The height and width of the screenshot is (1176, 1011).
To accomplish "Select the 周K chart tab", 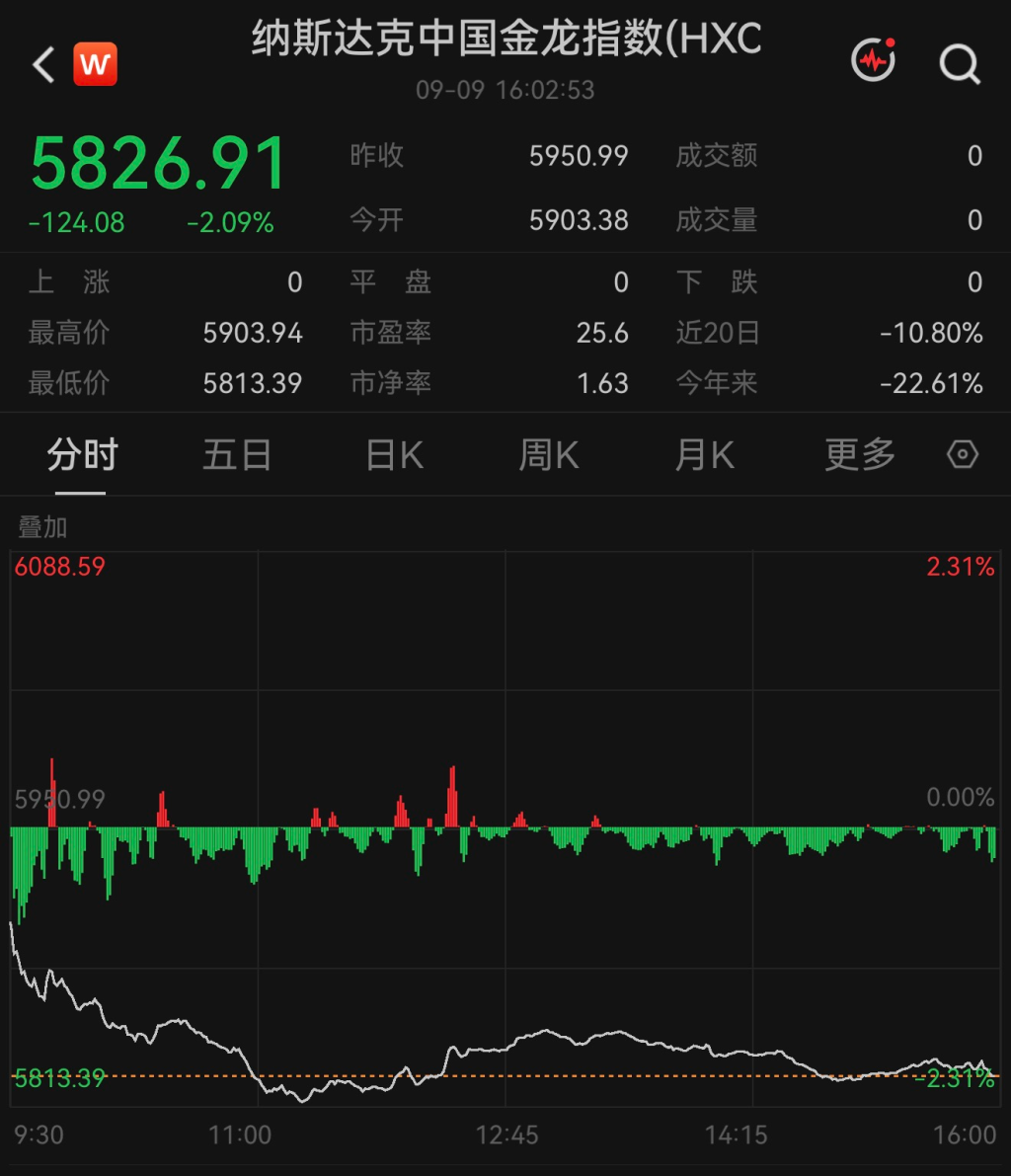I will point(549,454).
